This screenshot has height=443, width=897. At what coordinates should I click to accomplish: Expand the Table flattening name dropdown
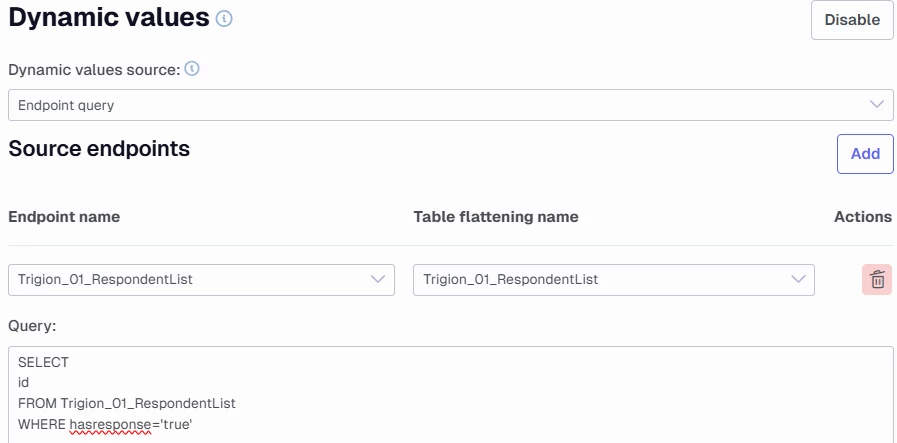coord(612,280)
